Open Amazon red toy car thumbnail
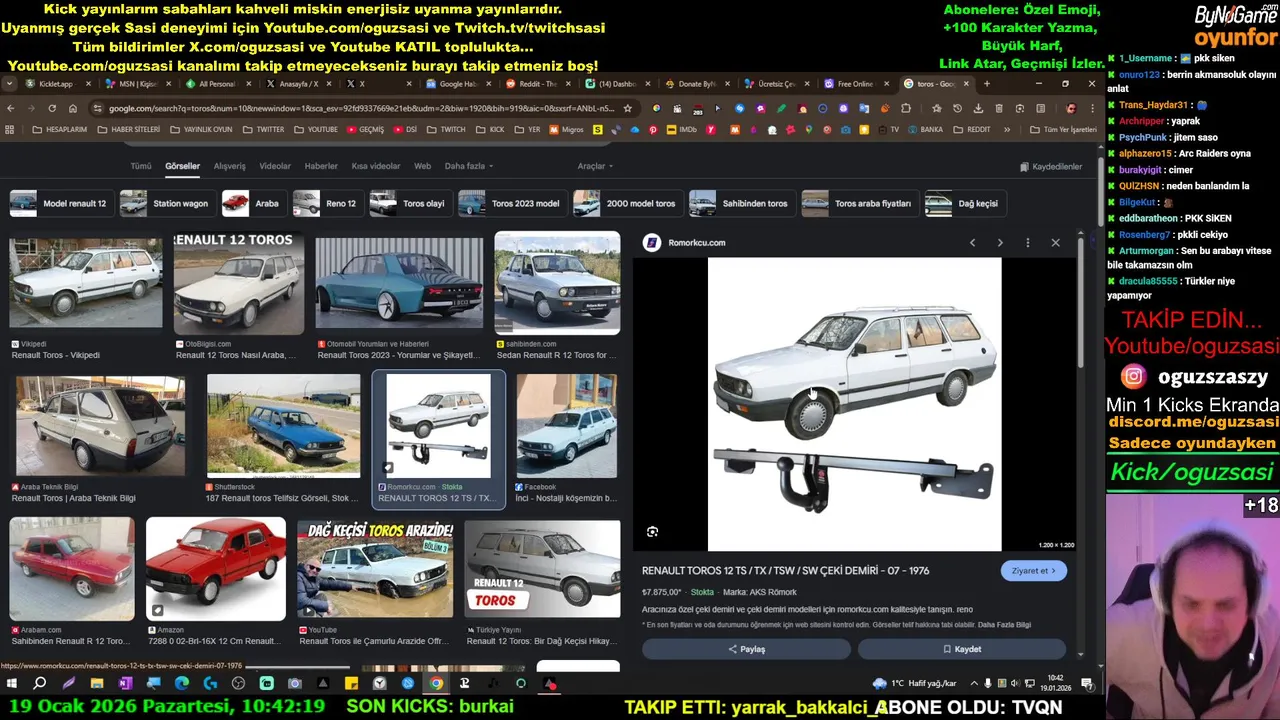 click(216, 568)
